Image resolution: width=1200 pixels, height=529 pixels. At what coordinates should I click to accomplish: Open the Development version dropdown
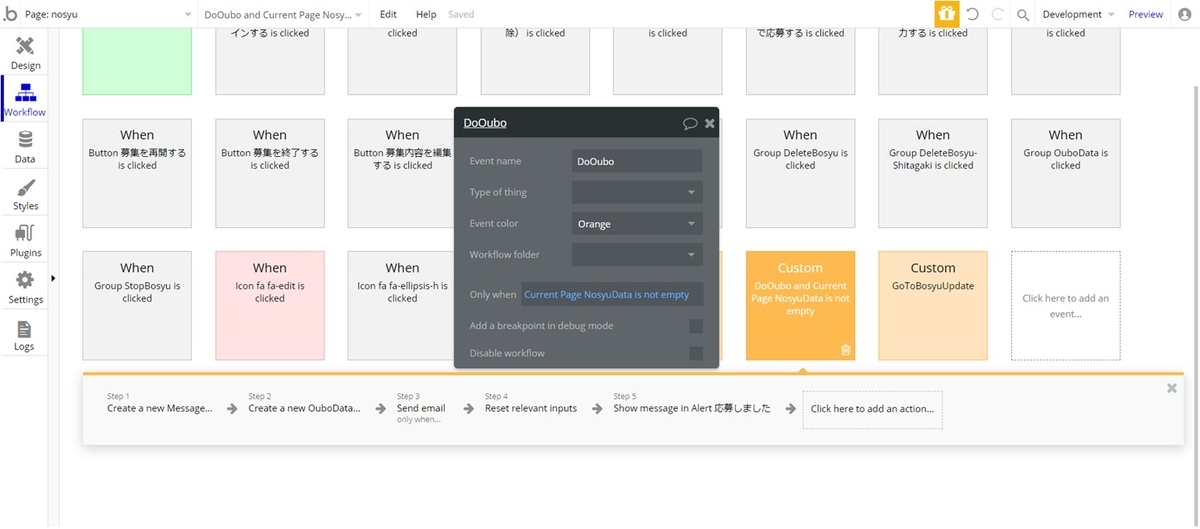(1078, 14)
